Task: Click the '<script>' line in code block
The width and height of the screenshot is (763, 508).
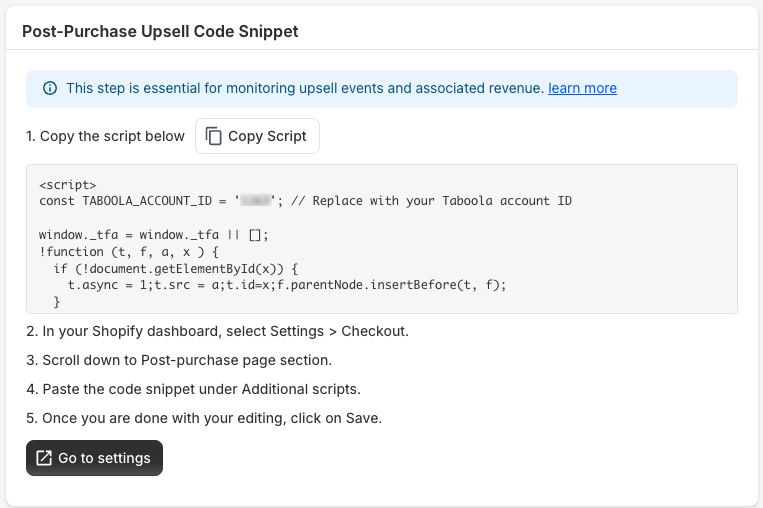Action: pos(68,185)
